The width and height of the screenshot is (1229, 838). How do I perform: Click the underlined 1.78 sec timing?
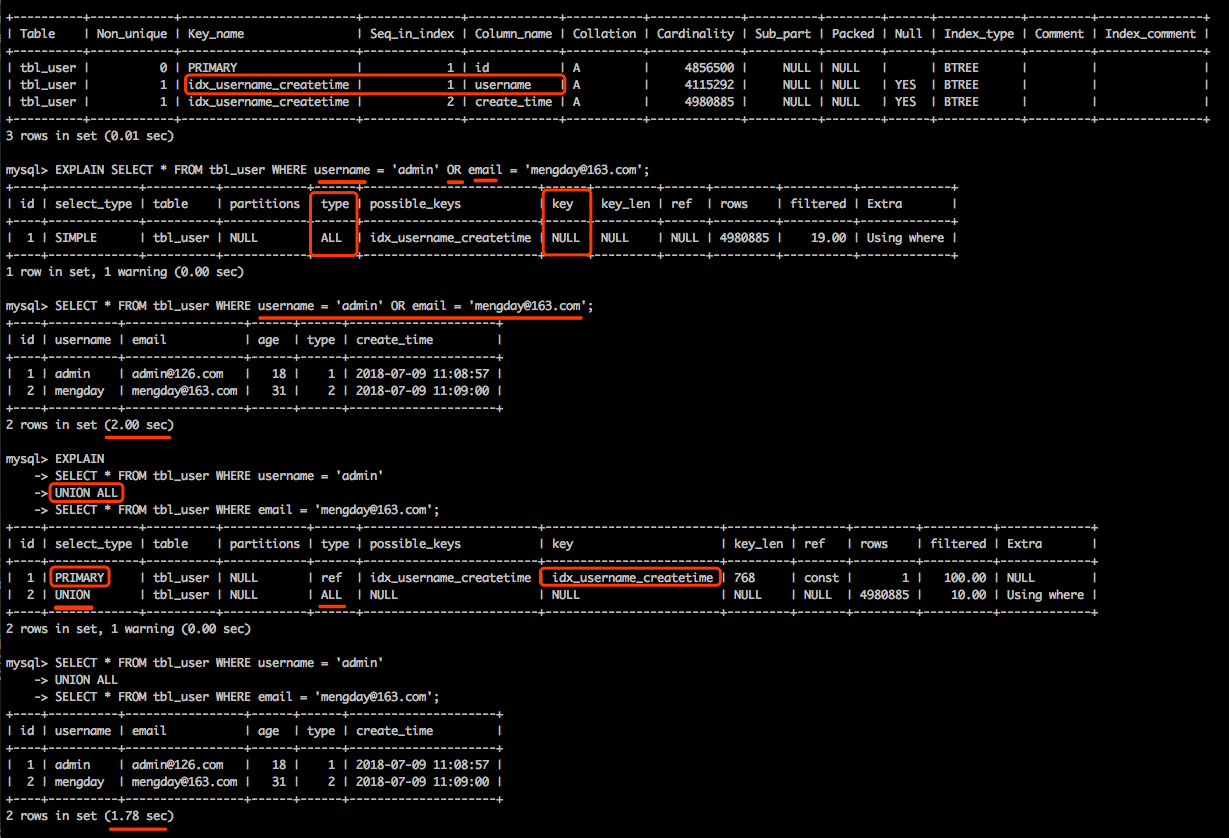click(138, 816)
